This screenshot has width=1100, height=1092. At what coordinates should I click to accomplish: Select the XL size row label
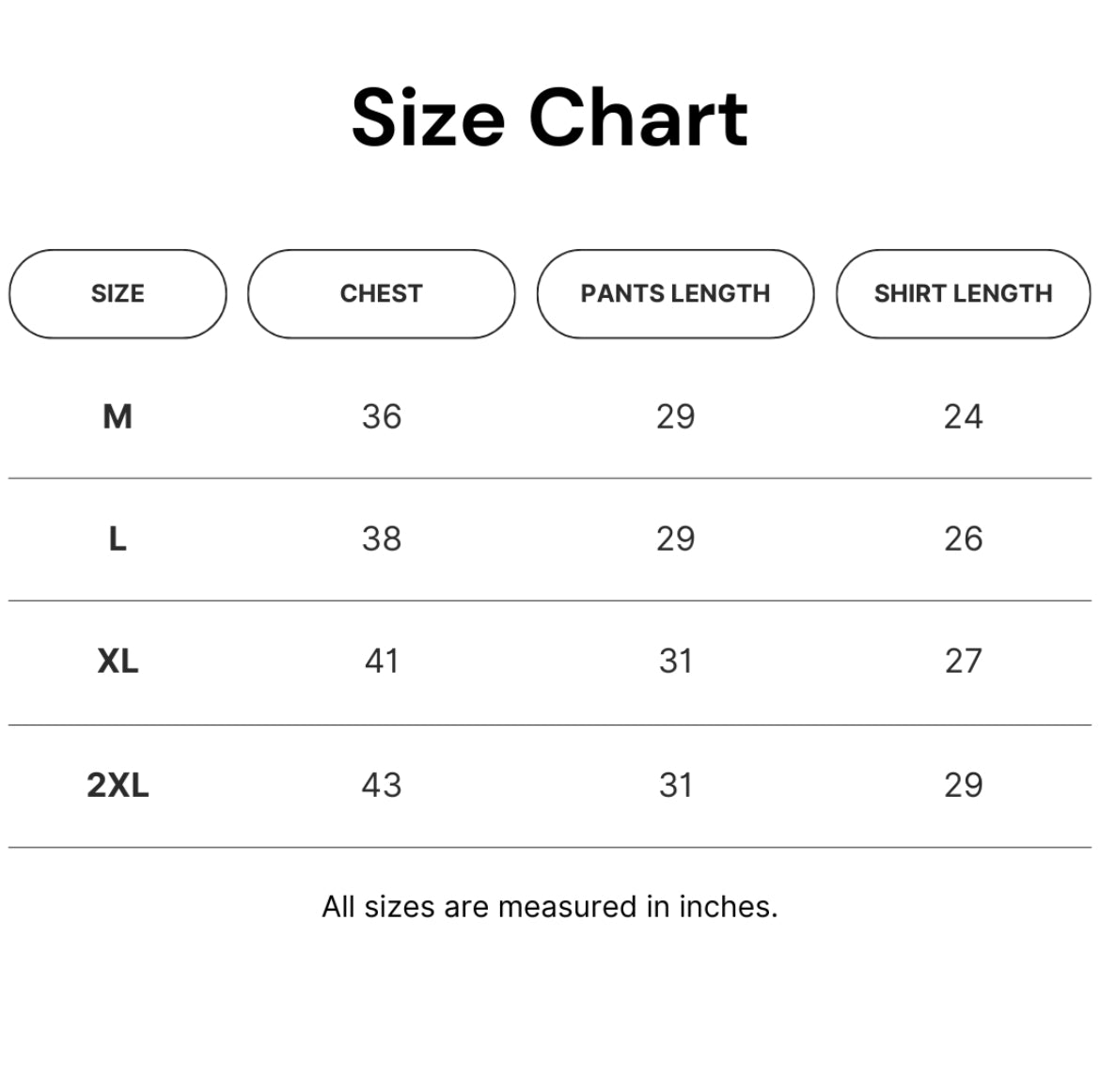click(118, 662)
